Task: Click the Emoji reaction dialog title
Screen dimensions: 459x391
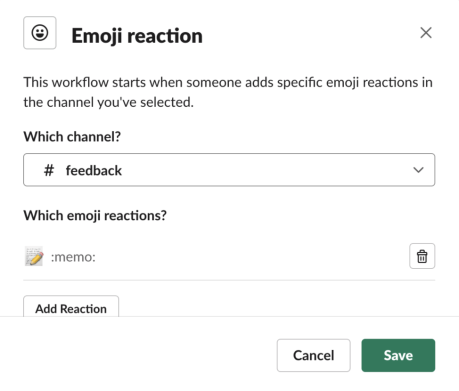Action: tap(137, 36)
